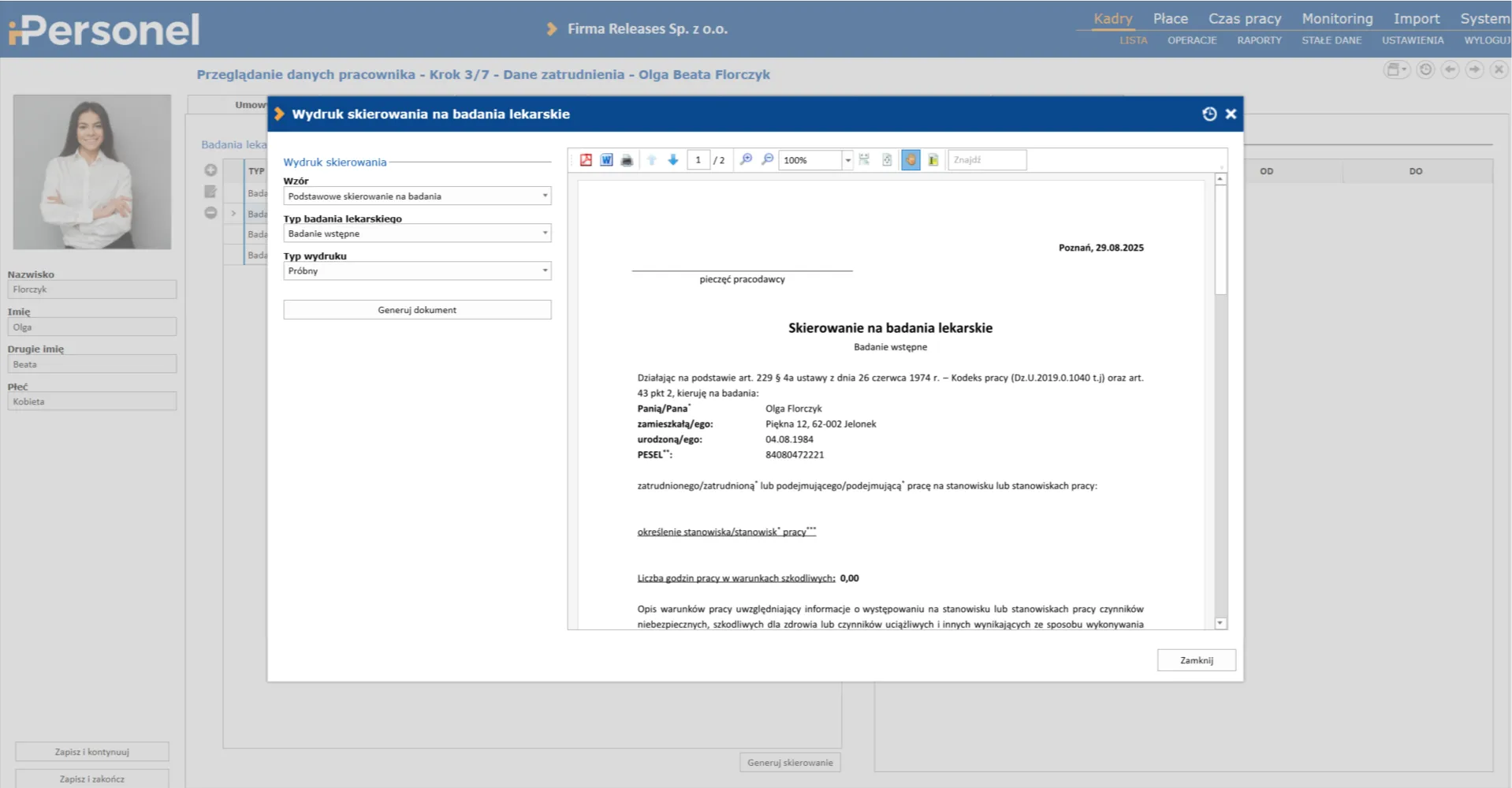
Task: Export the document to PDF
Action: 586,160
